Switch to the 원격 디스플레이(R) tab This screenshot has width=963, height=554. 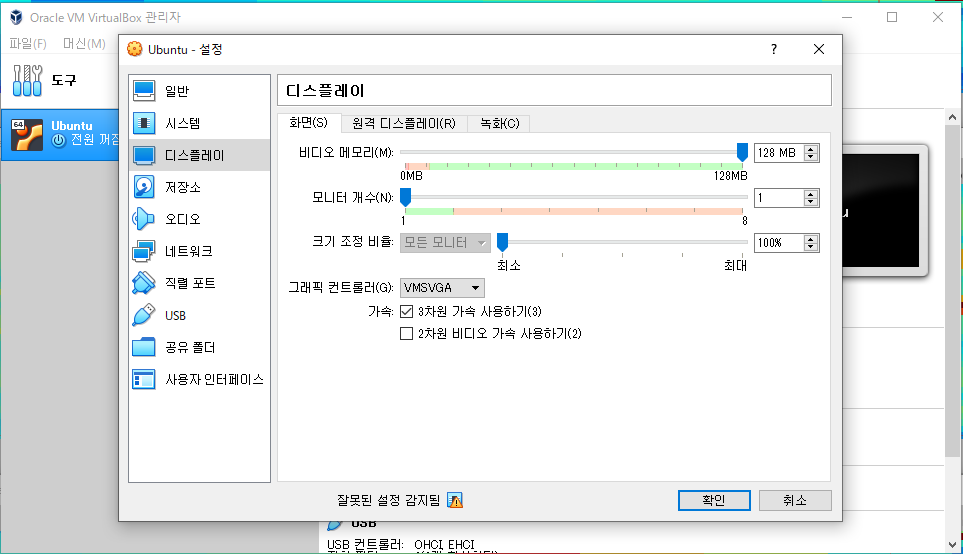coord(404,123)
